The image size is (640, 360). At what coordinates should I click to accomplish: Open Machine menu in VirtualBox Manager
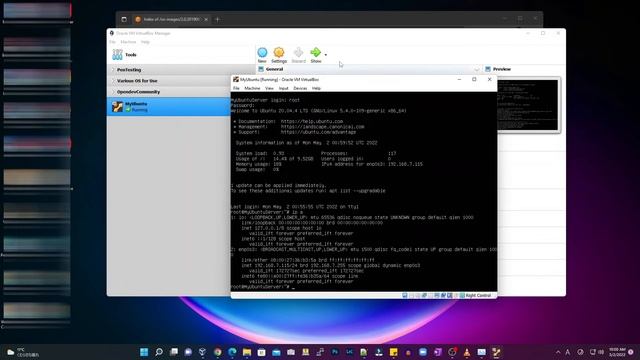tap(128, 42)
